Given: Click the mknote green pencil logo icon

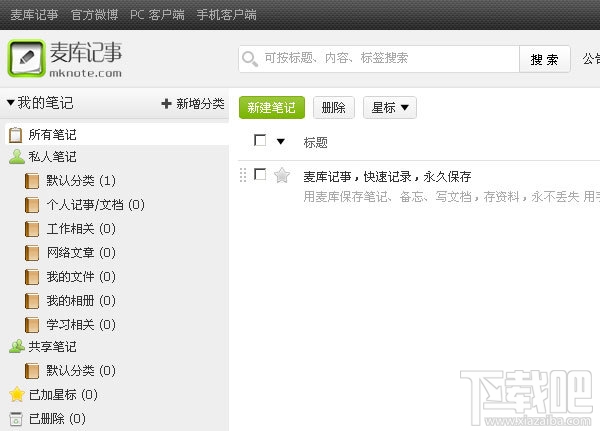Looking at the screenshot, I should tap(26, 59).
